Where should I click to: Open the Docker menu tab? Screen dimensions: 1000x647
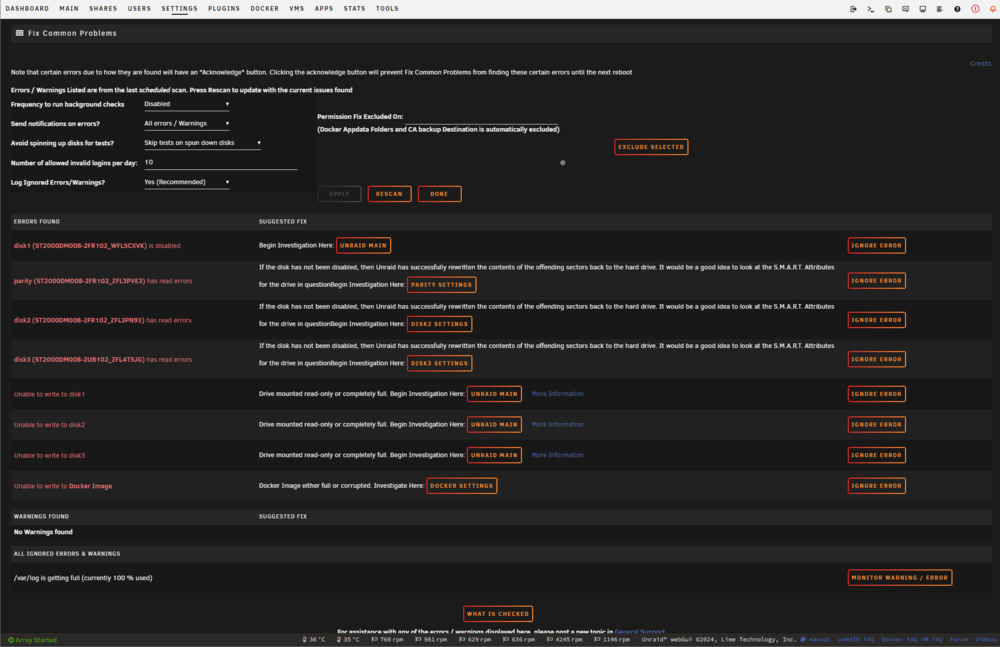[265, 9]
